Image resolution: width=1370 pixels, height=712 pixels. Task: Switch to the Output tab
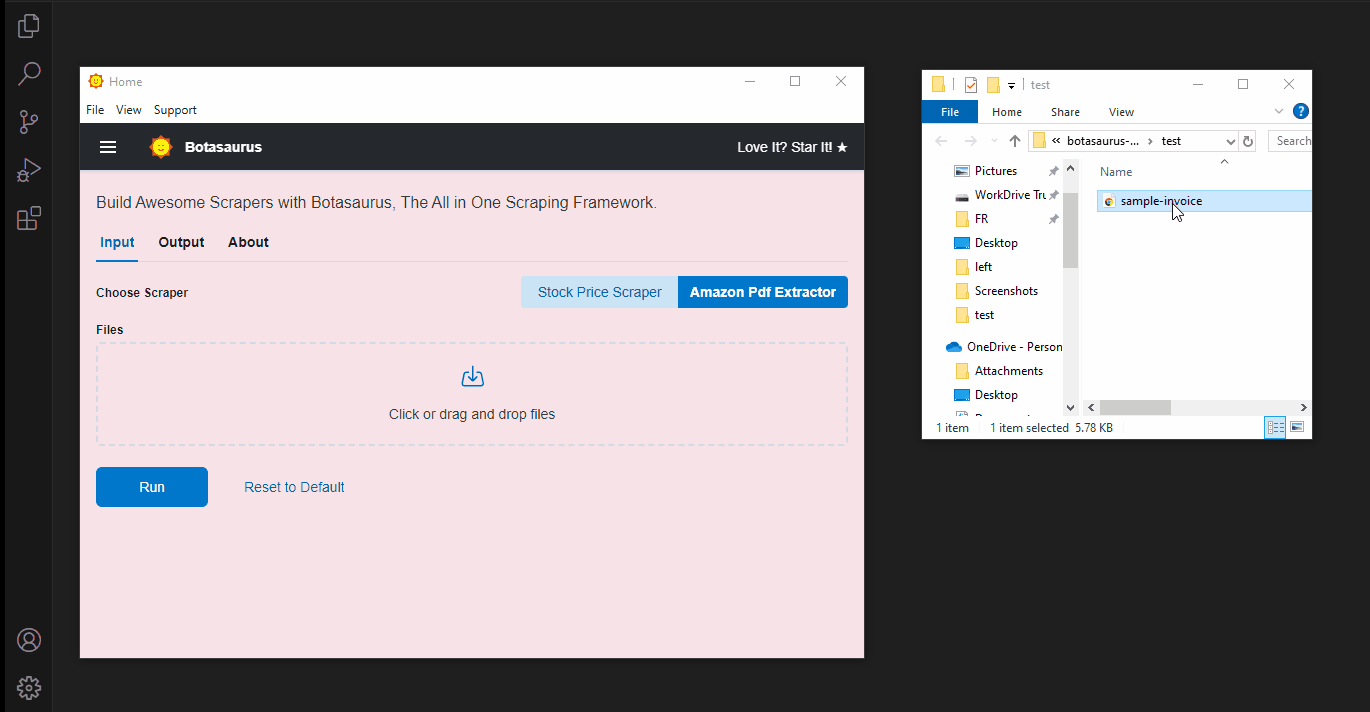[x=181, y=242]
